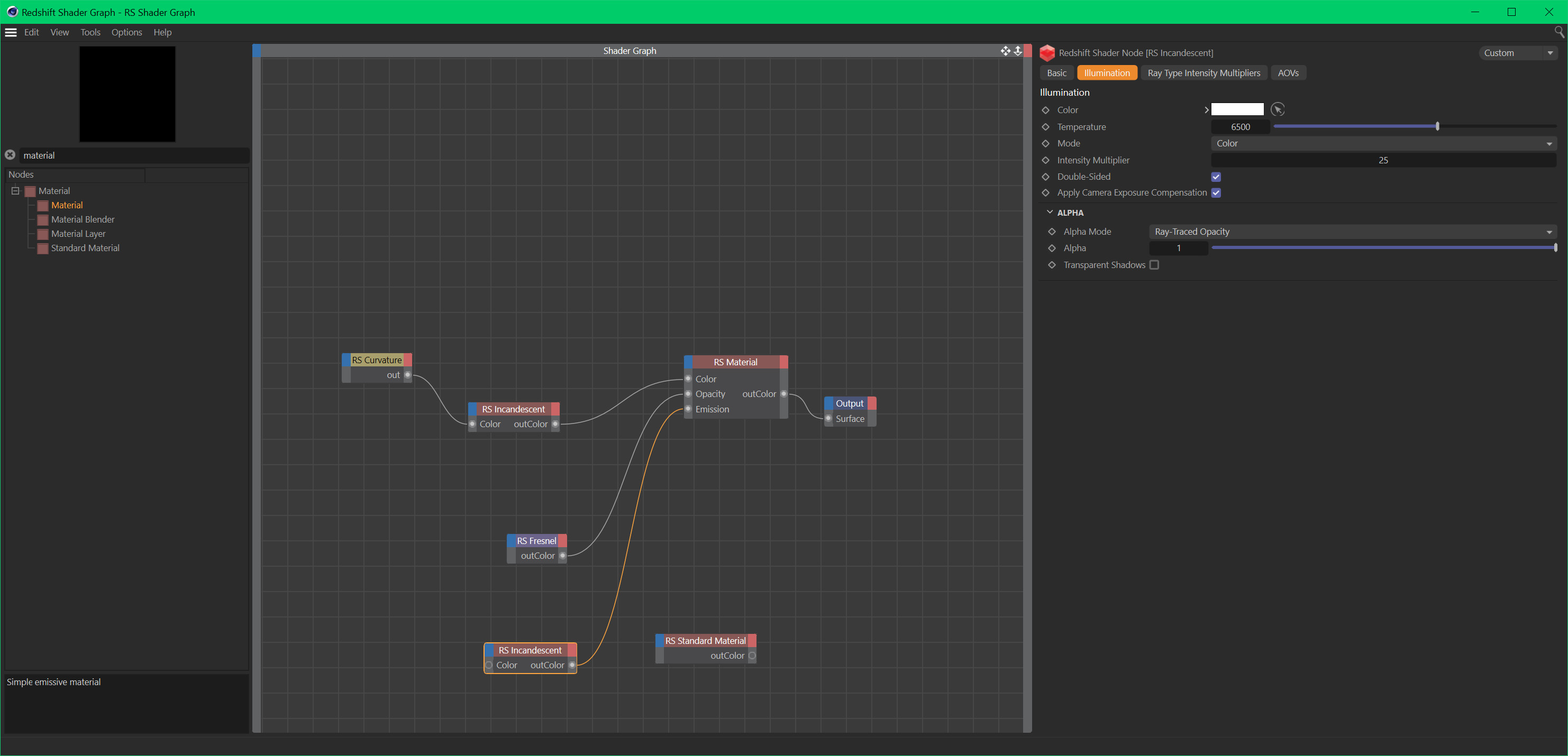
Task: Open the Edit menu
Action: click(32, 32)
